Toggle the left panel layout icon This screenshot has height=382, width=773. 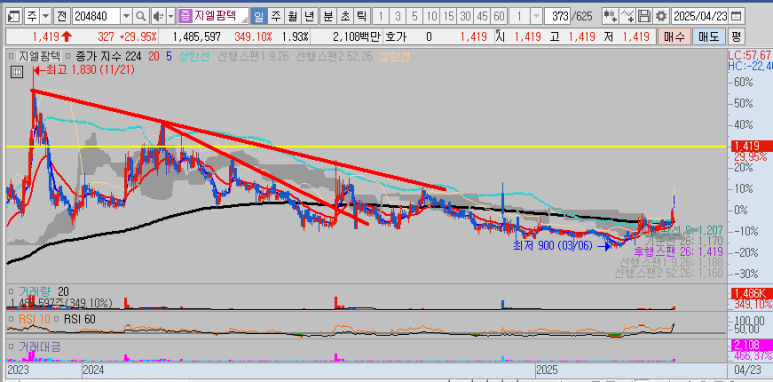pyautogui.click(x=15, y=16)
